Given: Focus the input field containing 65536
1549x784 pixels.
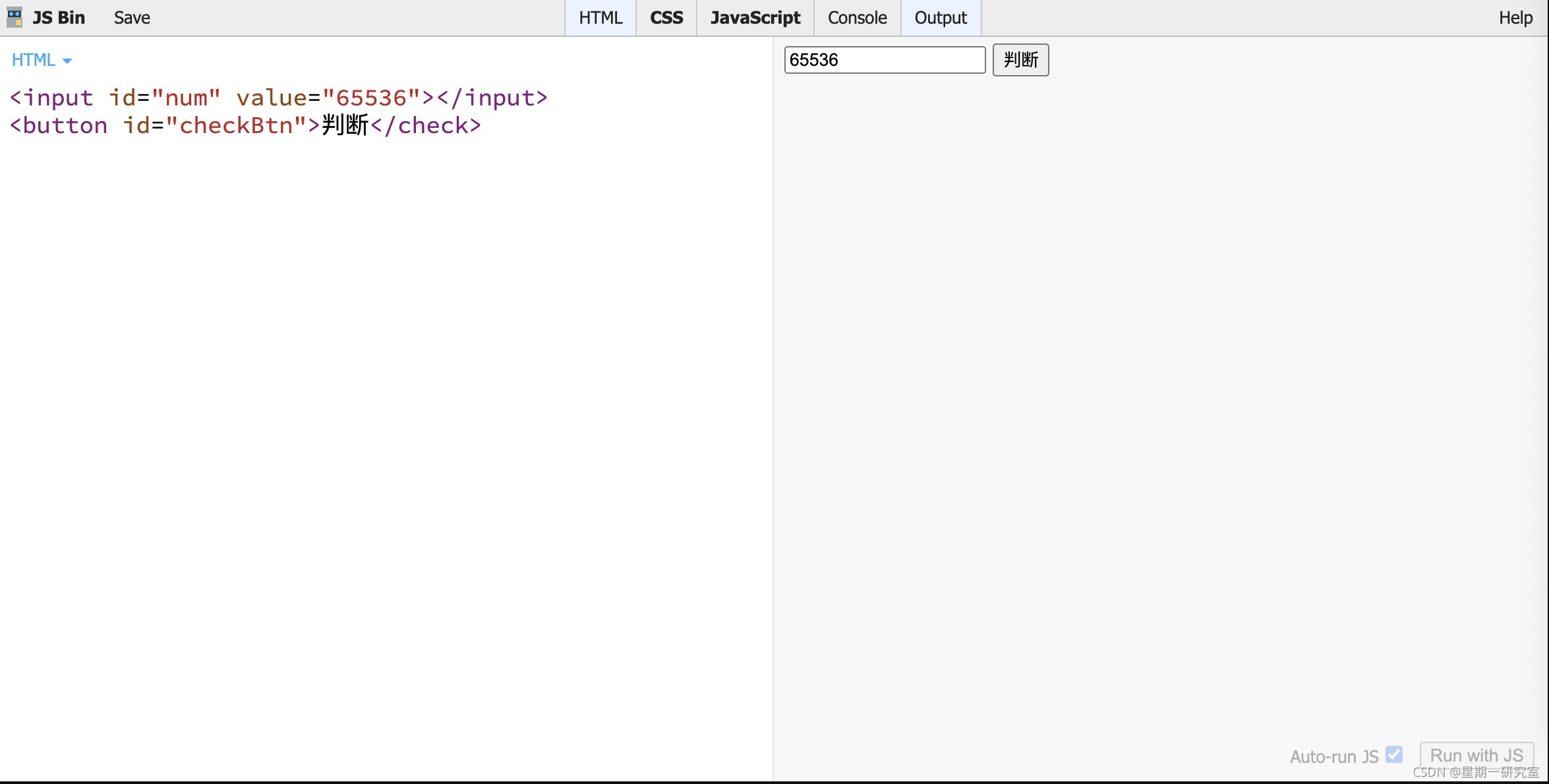Looking at the screenshot, I should (x=884, y=60).
